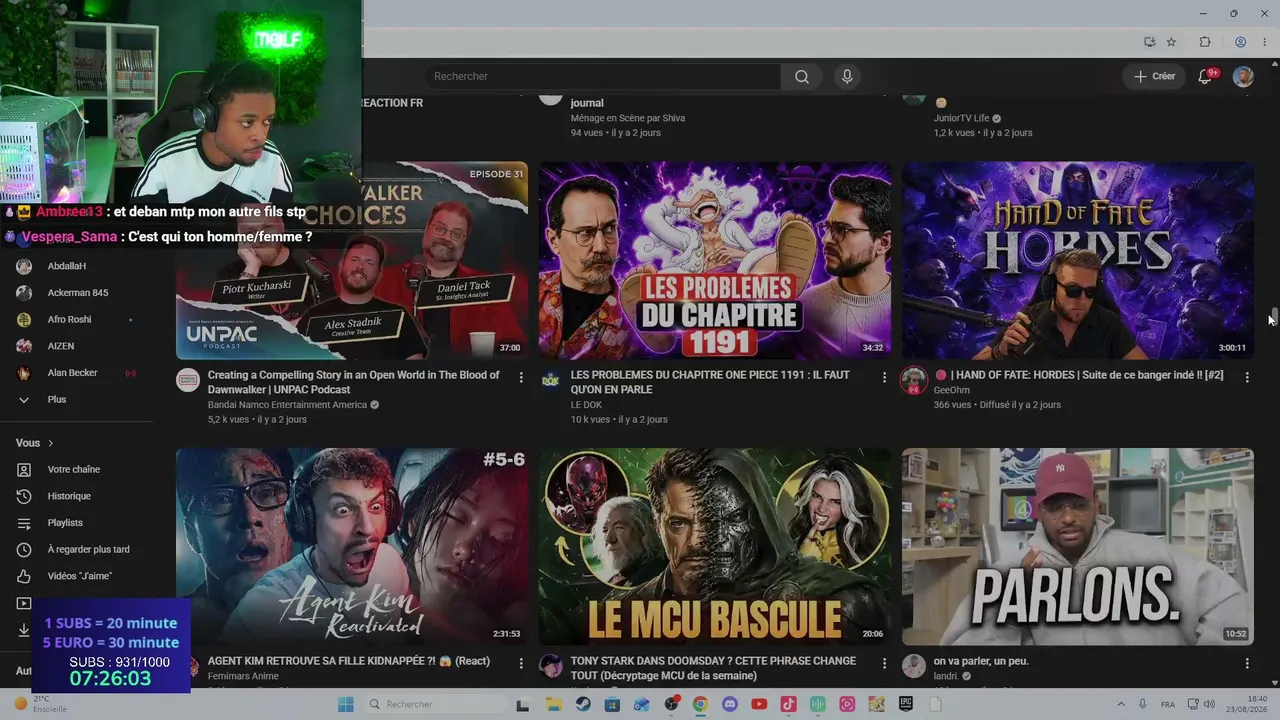This screenshot has height=720, width=1280.
Task: Open Discord from the taskbar
Action: [x=730, y=704]
